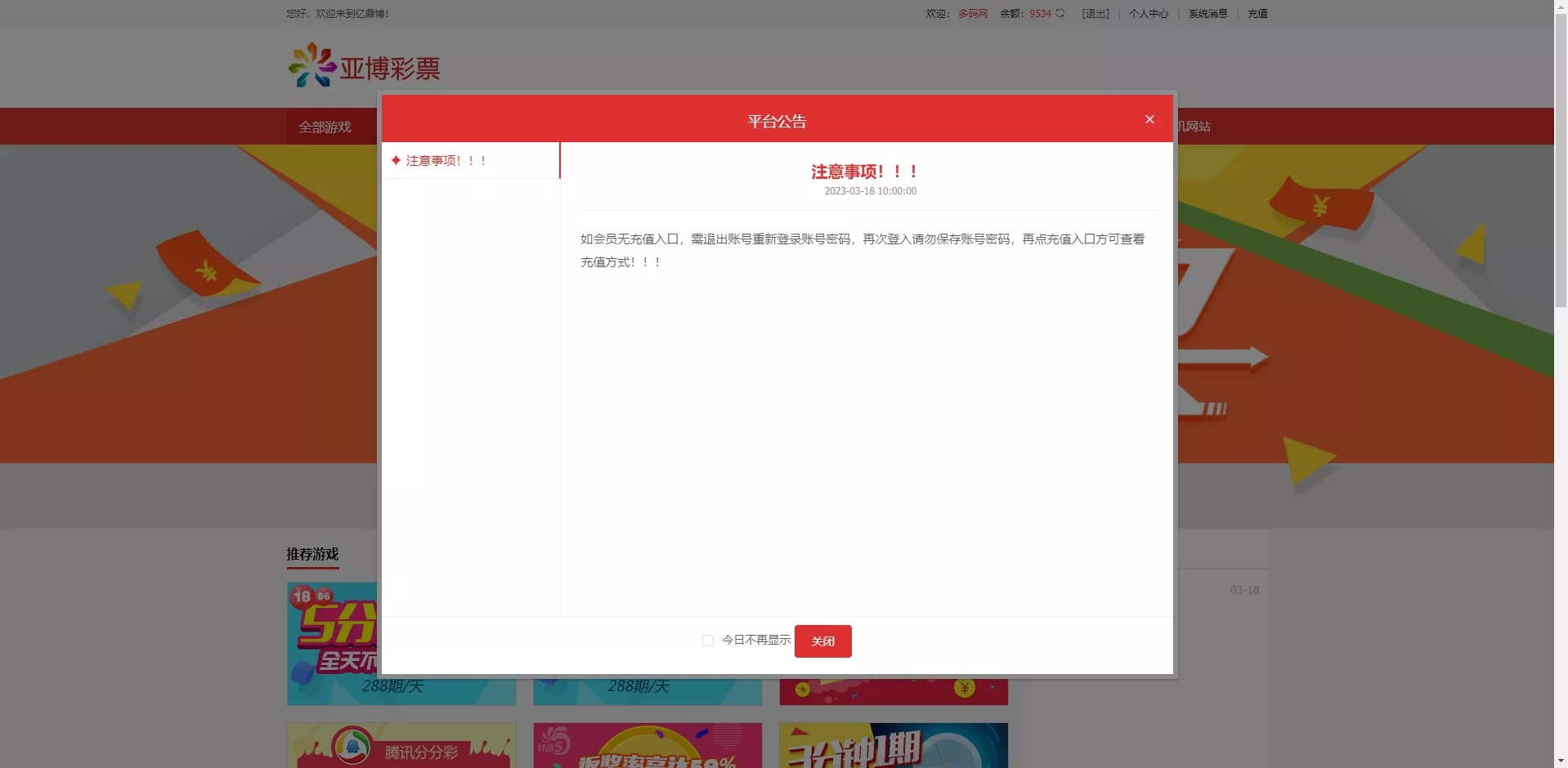Click the scrollbar down arrow icon
This screenshot has width=1568, height=768.
tap(1561, 761)
